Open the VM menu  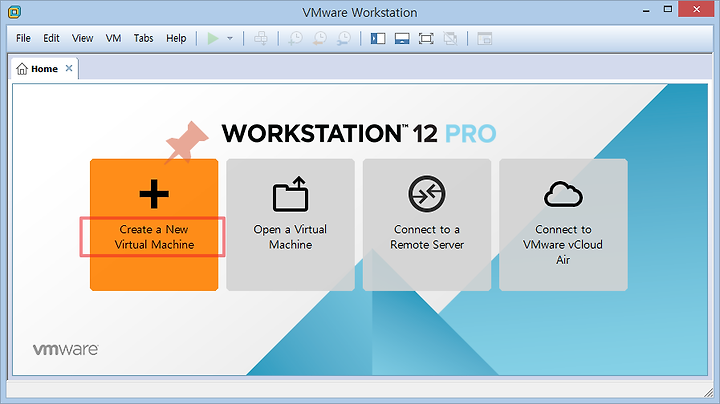click(x=113, y=38)
